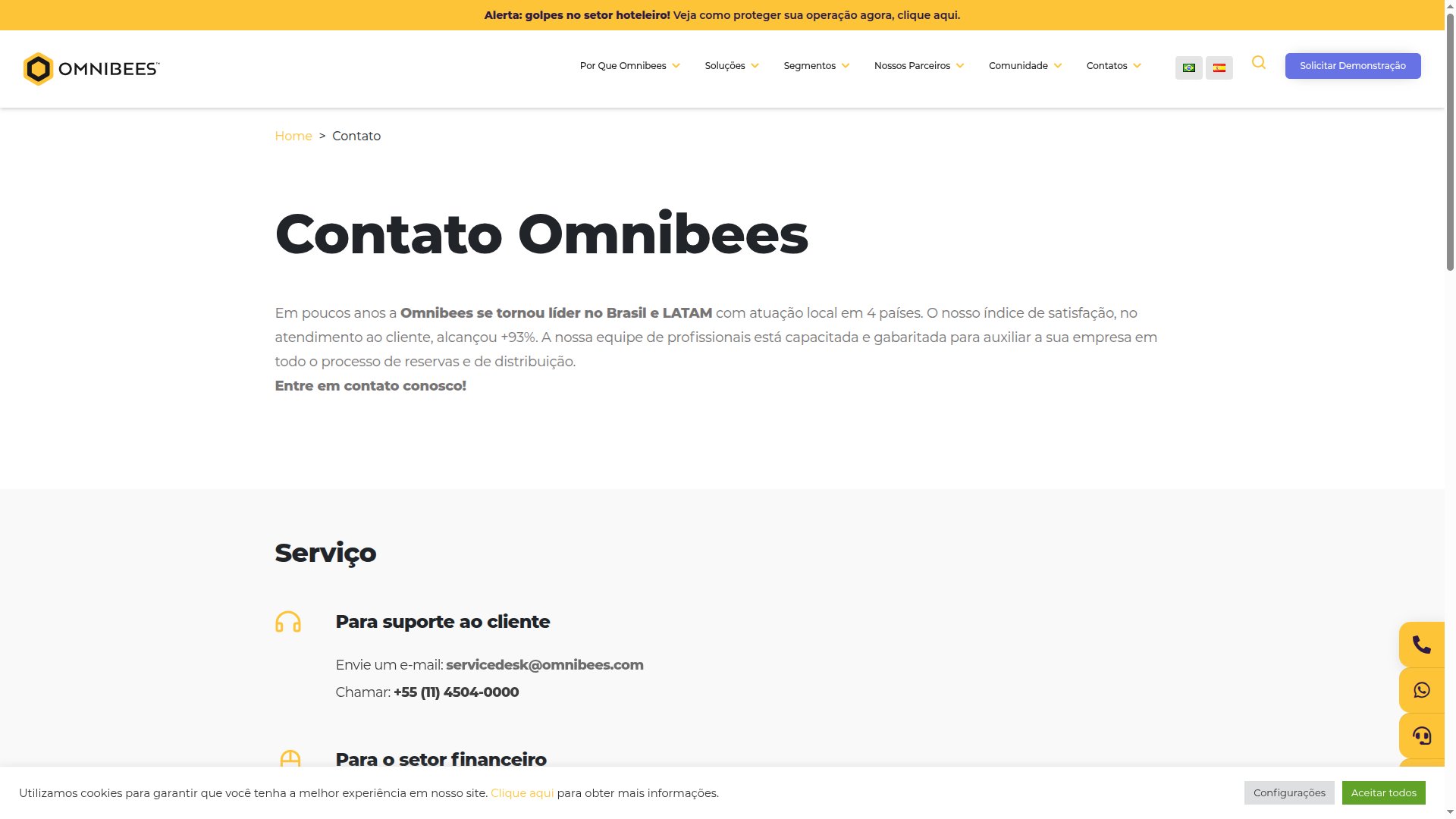Open the Comunidade menu item
The height and width of the screenshot is (819, 1456).
[1019, 65]
